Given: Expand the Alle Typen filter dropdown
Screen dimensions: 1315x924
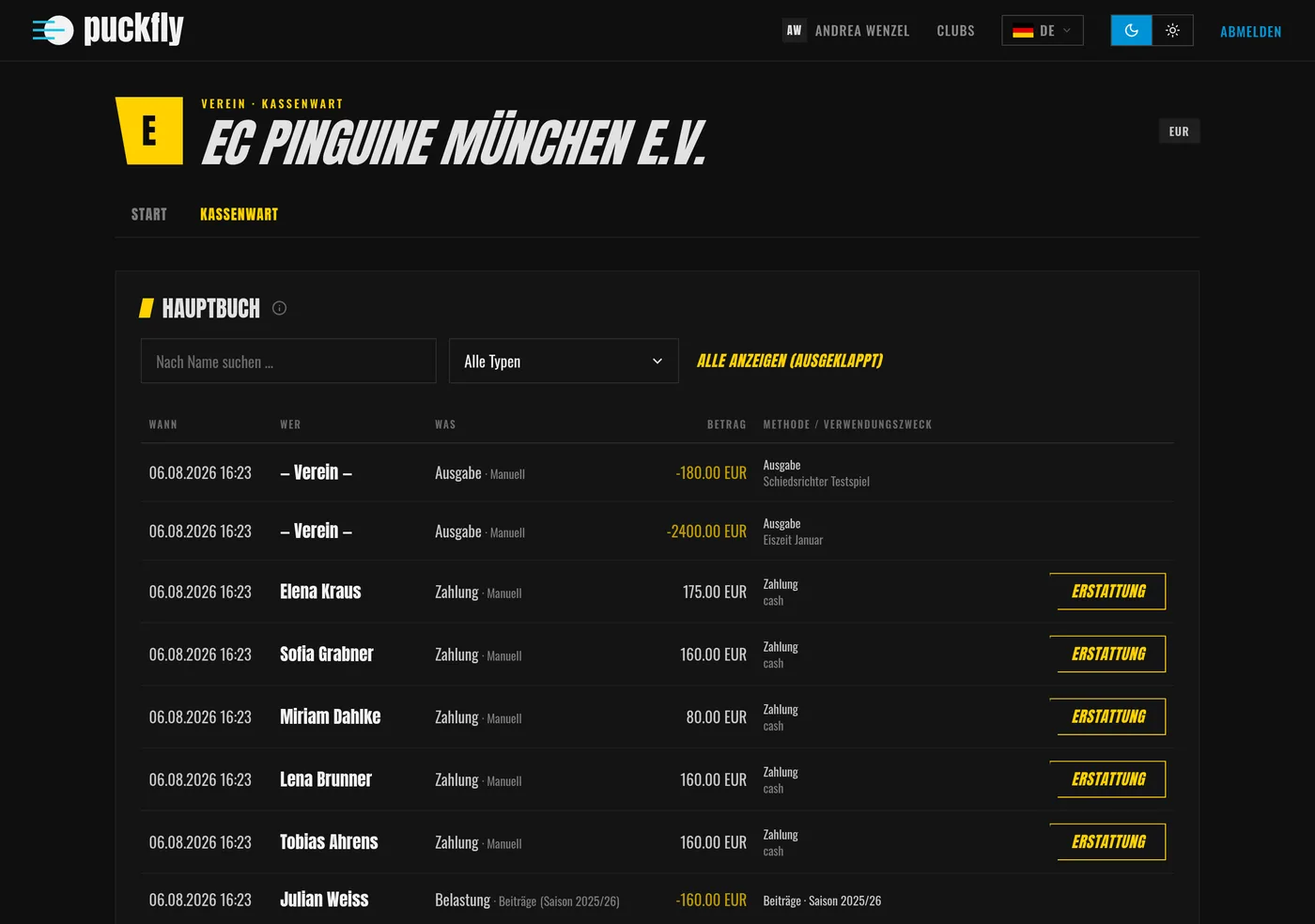Looking at the screenshot, I should coord(564,361).
